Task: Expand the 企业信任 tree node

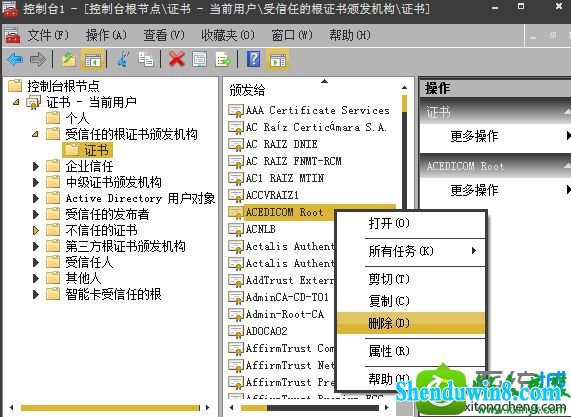Action: tap(36, 166)
